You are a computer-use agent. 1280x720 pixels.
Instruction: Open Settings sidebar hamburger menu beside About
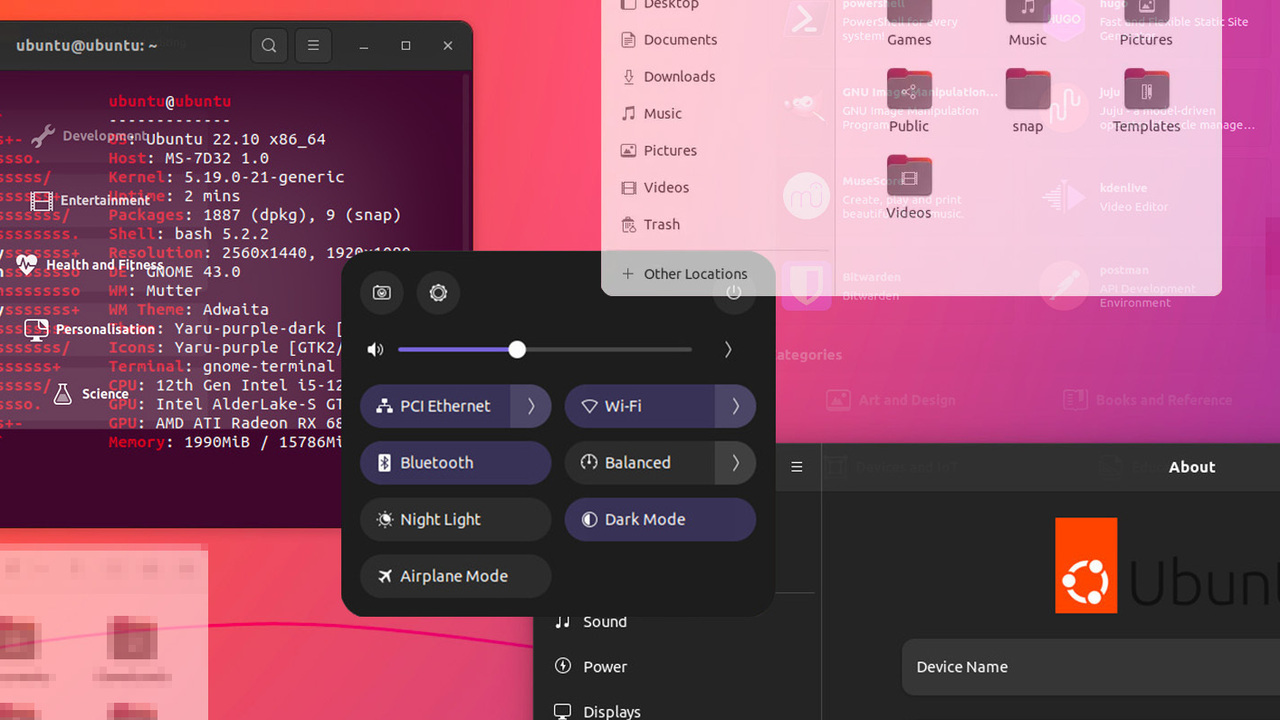[797, 467]
